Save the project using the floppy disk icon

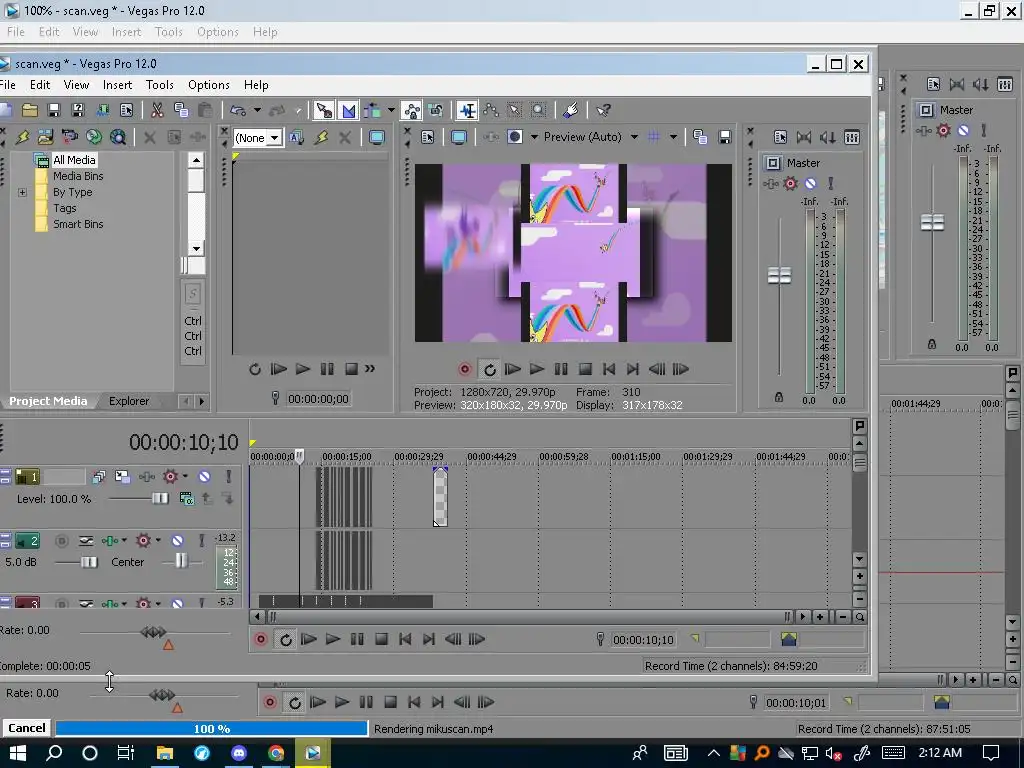[x=54, y=110]
